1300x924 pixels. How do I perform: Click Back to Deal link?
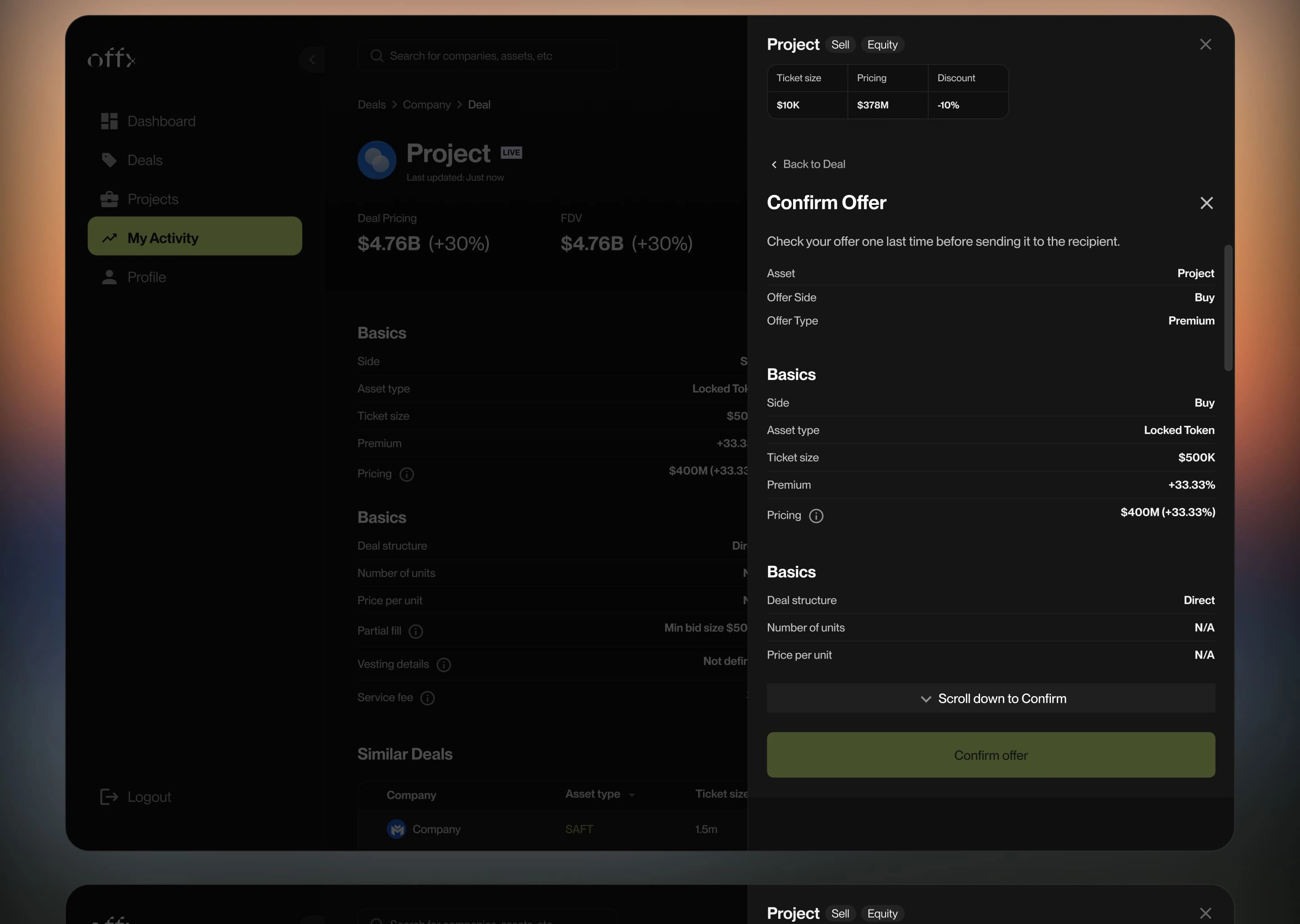(x=807, y=163)
